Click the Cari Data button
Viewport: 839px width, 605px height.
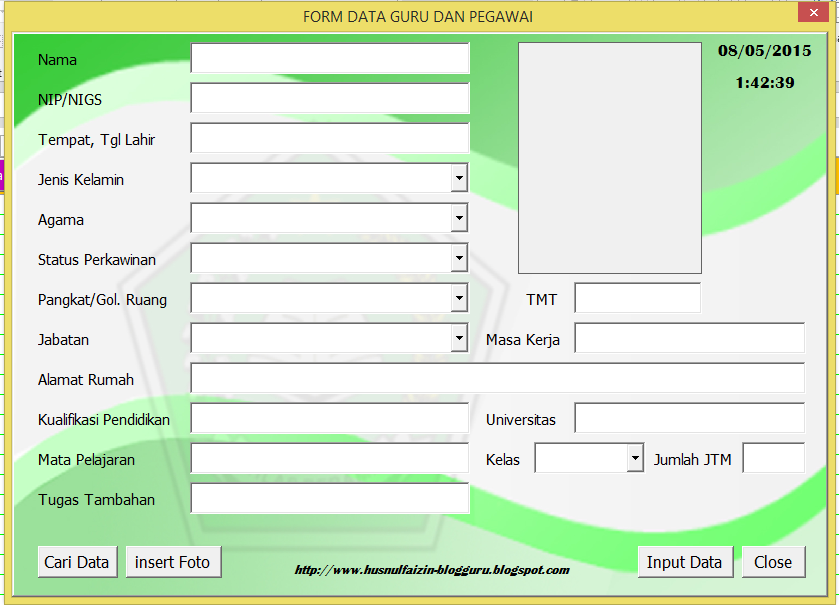77,561
